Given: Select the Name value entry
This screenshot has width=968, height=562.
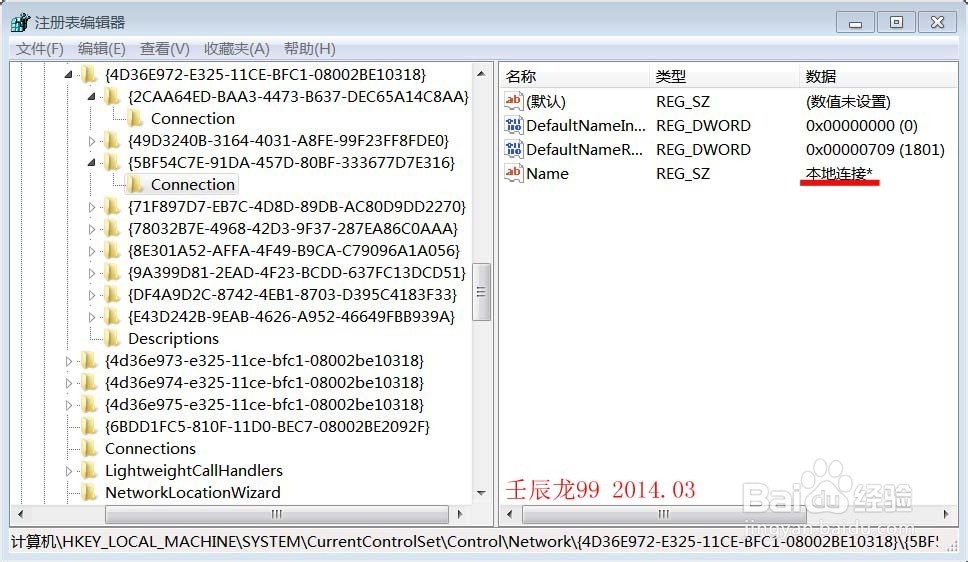Looking at the screenshot, I should tap(547, 174).
